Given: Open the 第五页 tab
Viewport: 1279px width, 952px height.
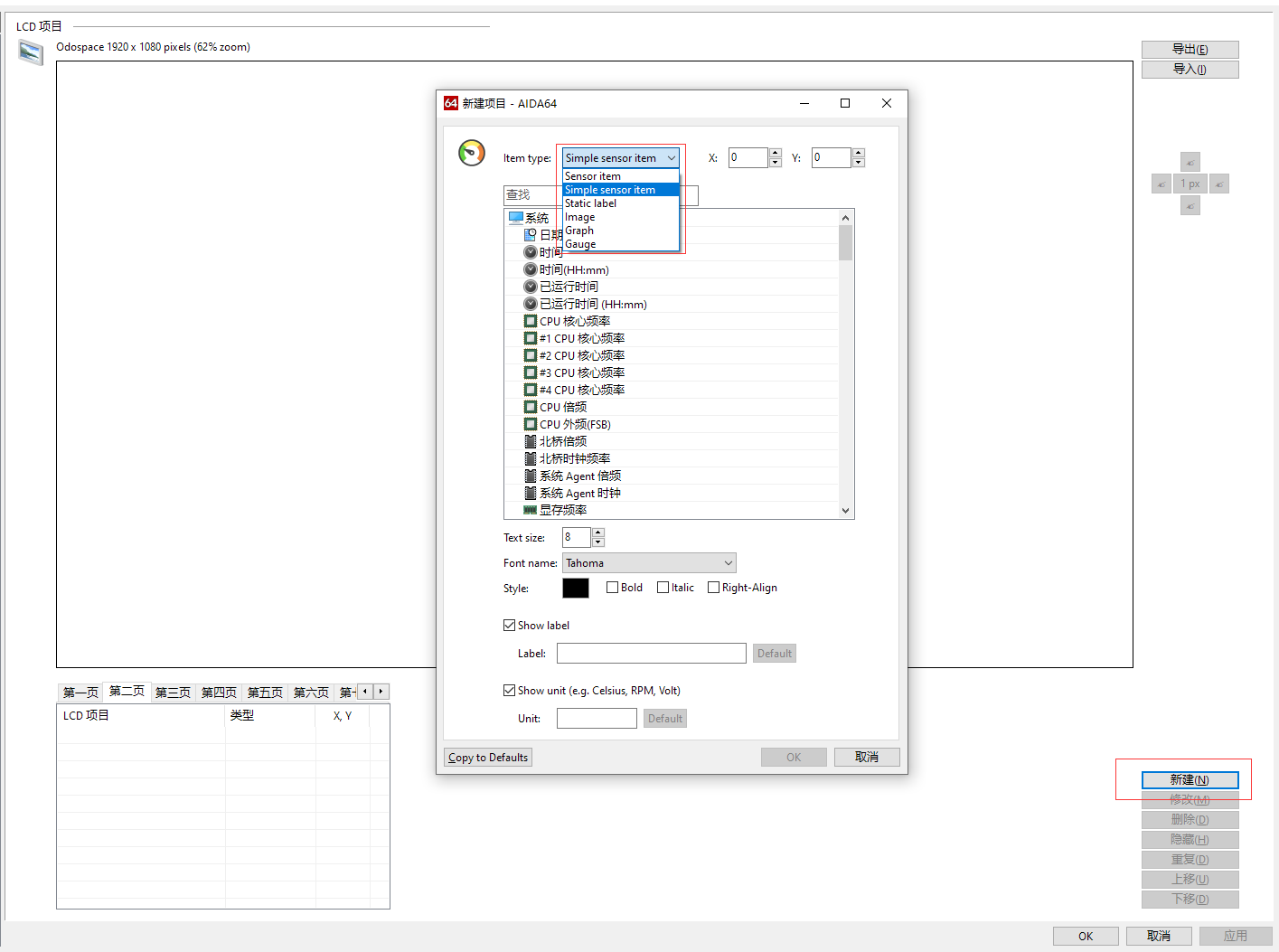Looking at the screenshot, I should point(265,693).
